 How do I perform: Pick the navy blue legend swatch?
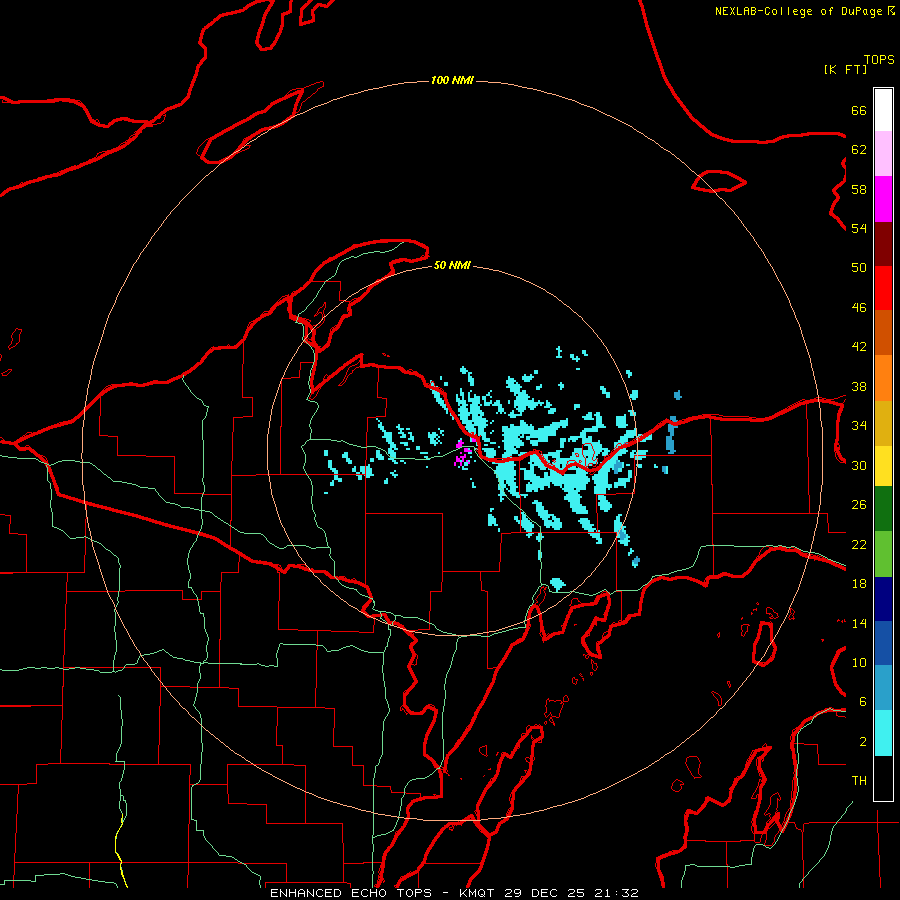click(883, 599)
